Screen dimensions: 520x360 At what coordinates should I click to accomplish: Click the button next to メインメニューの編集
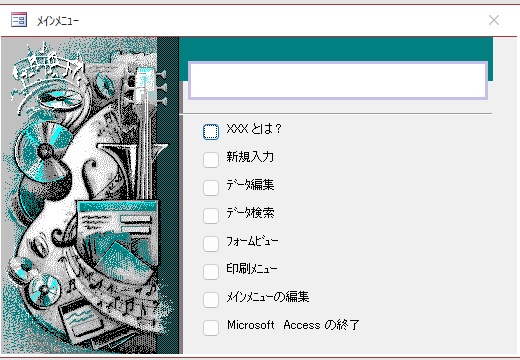pyautogui.click(x=211, y=300)
